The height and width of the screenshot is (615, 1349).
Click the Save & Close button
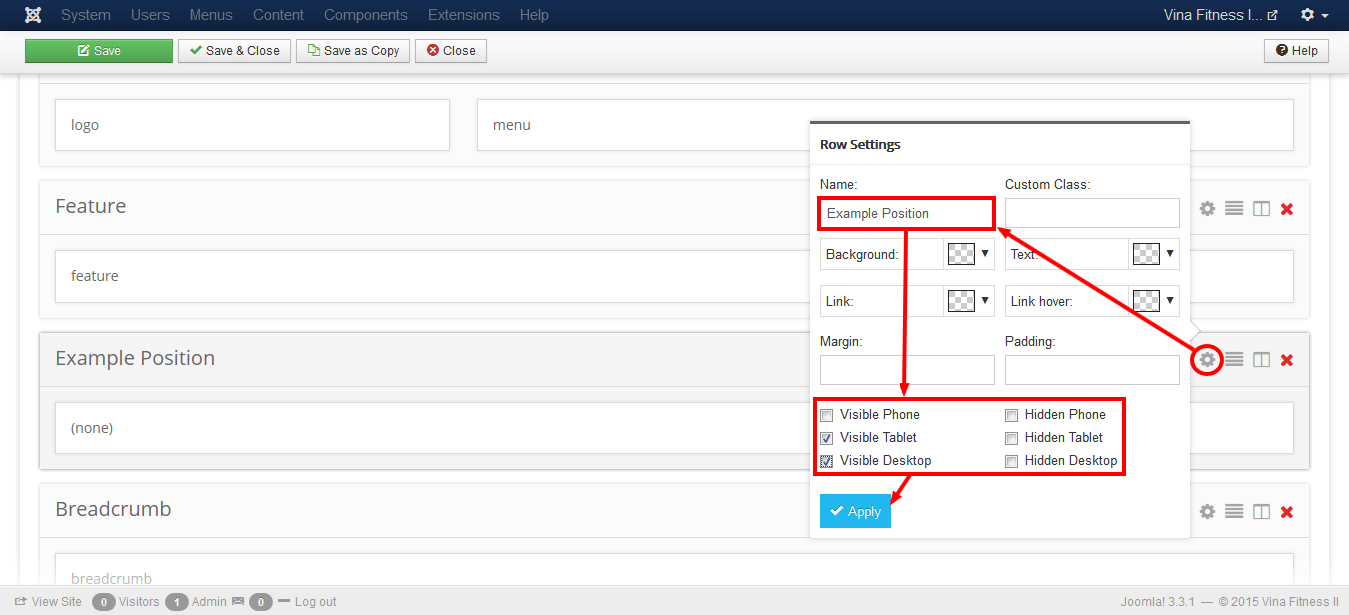235,51
